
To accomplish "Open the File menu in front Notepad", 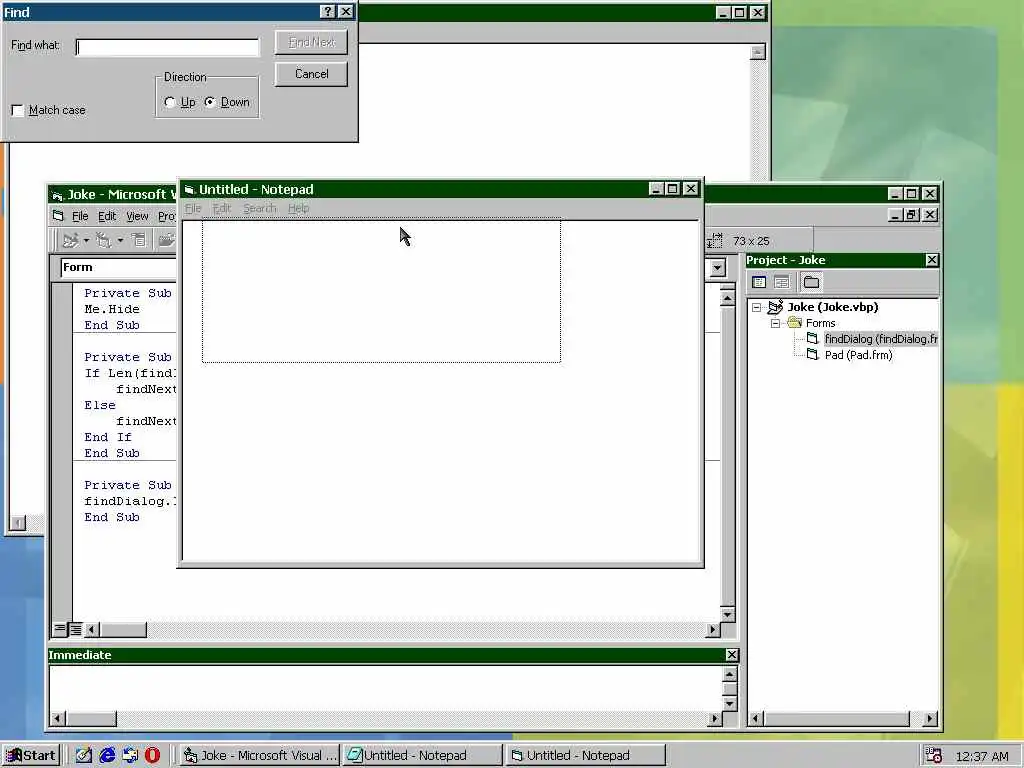I will click(x=193, y=208).
